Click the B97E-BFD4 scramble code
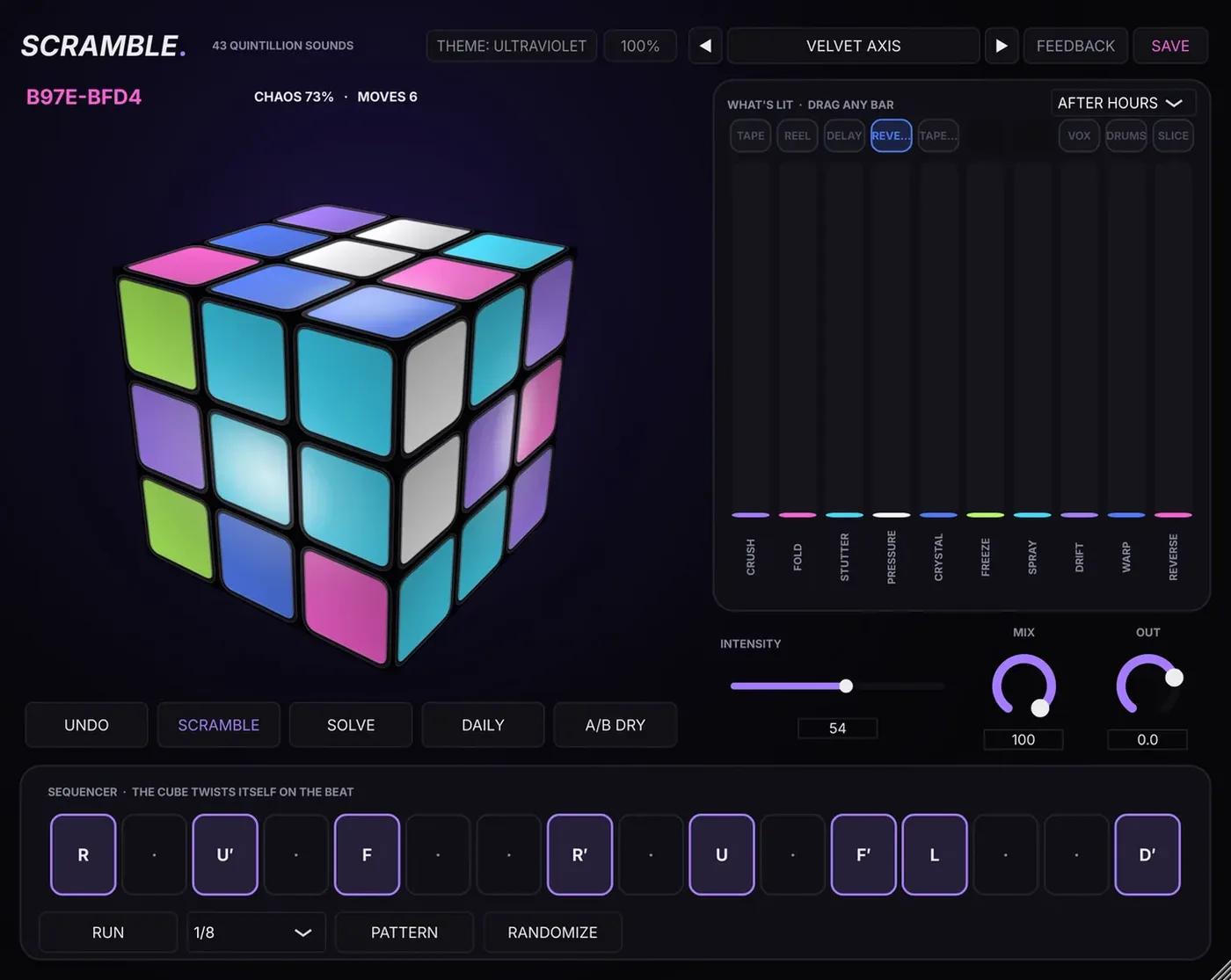This screenshot has height=980, width=1231. coord(84,97)
